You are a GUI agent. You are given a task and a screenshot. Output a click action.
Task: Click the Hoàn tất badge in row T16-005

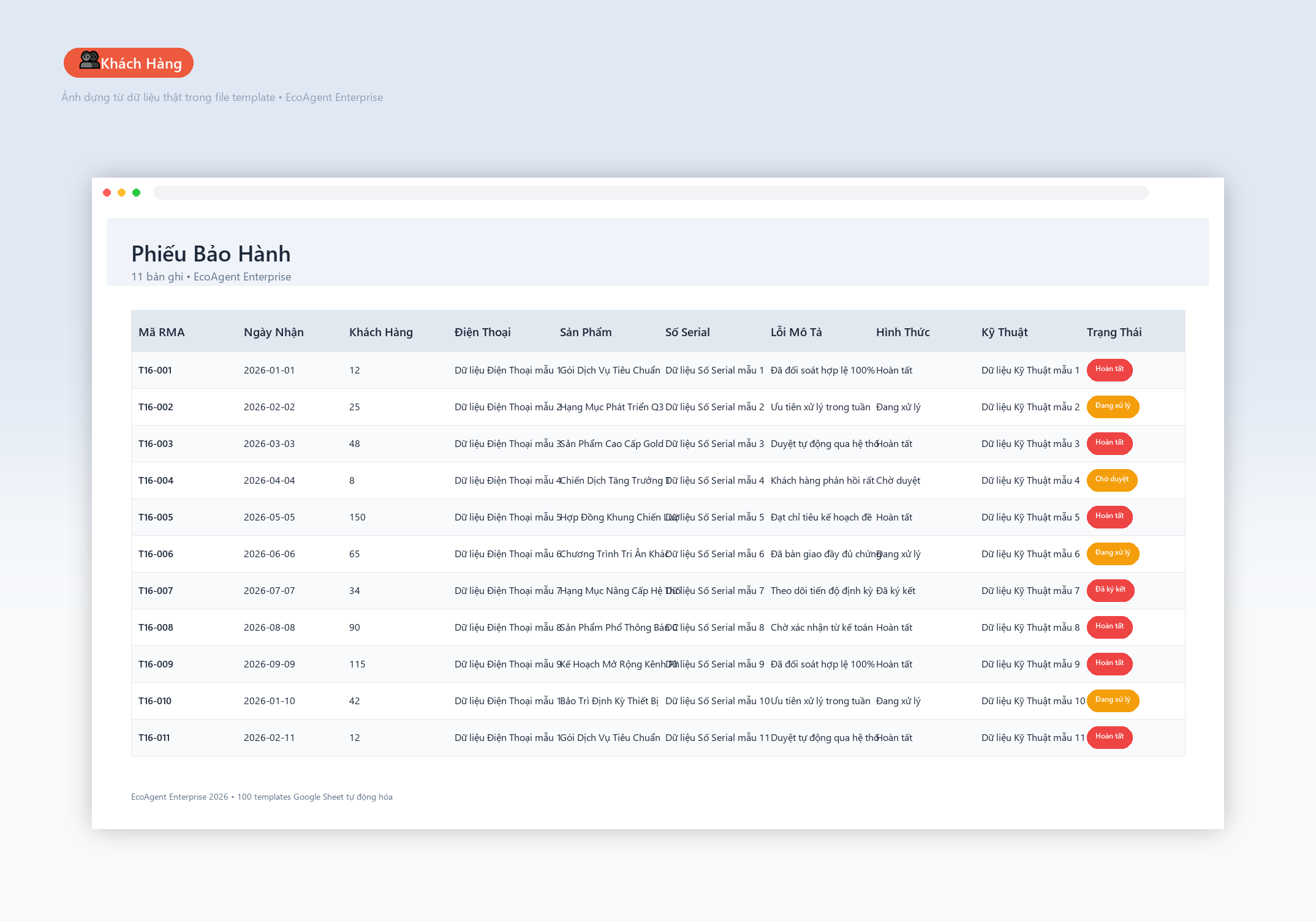[x=1110, y=517]
